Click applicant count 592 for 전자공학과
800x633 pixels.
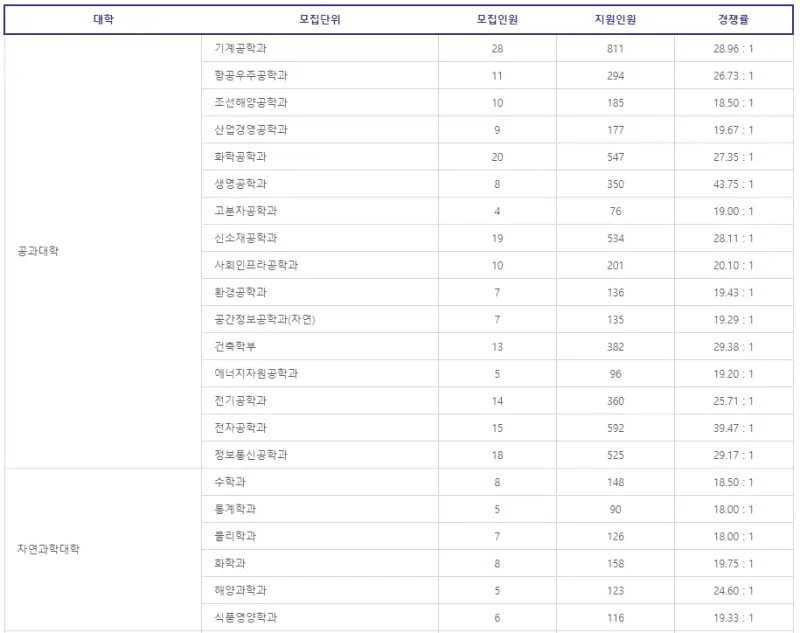tap(615, 428)
